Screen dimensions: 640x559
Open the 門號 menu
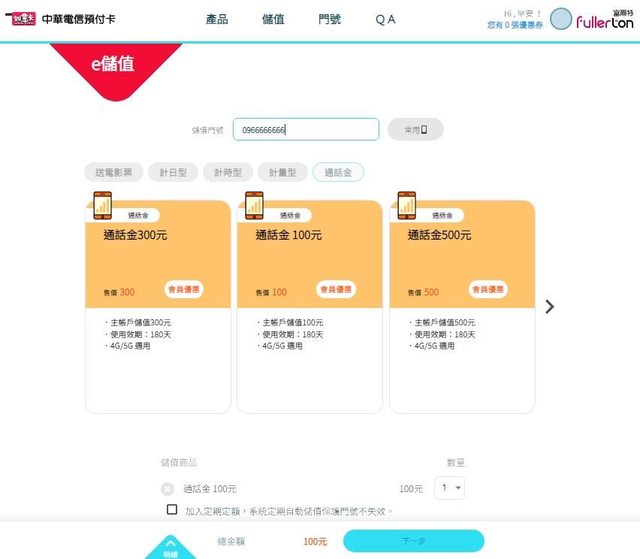(329, 20)
